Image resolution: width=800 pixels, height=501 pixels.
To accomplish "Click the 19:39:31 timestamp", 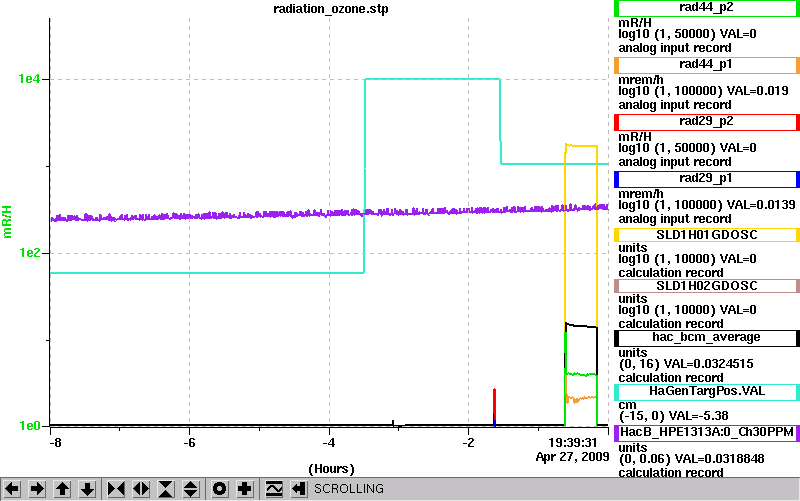I will (x=572, y=442).
